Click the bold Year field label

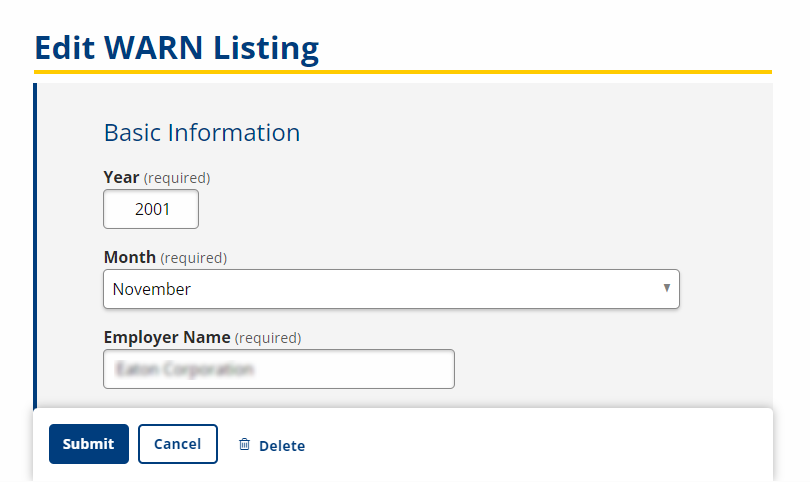click(x=121, y=177)
